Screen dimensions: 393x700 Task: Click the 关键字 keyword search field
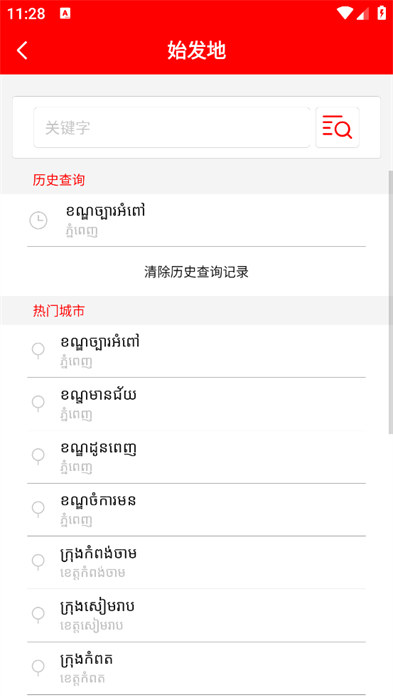coord(172,127)
